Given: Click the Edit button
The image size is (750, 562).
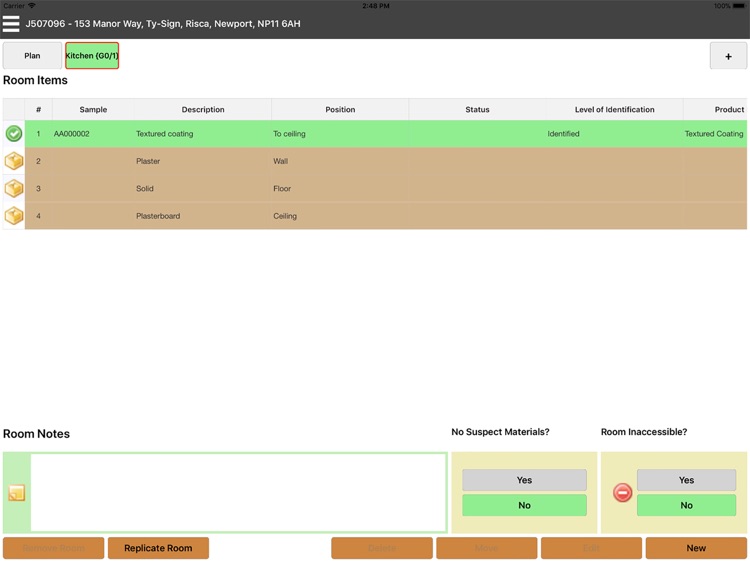Looking at the screenshot, I should [x=591, y=548].
